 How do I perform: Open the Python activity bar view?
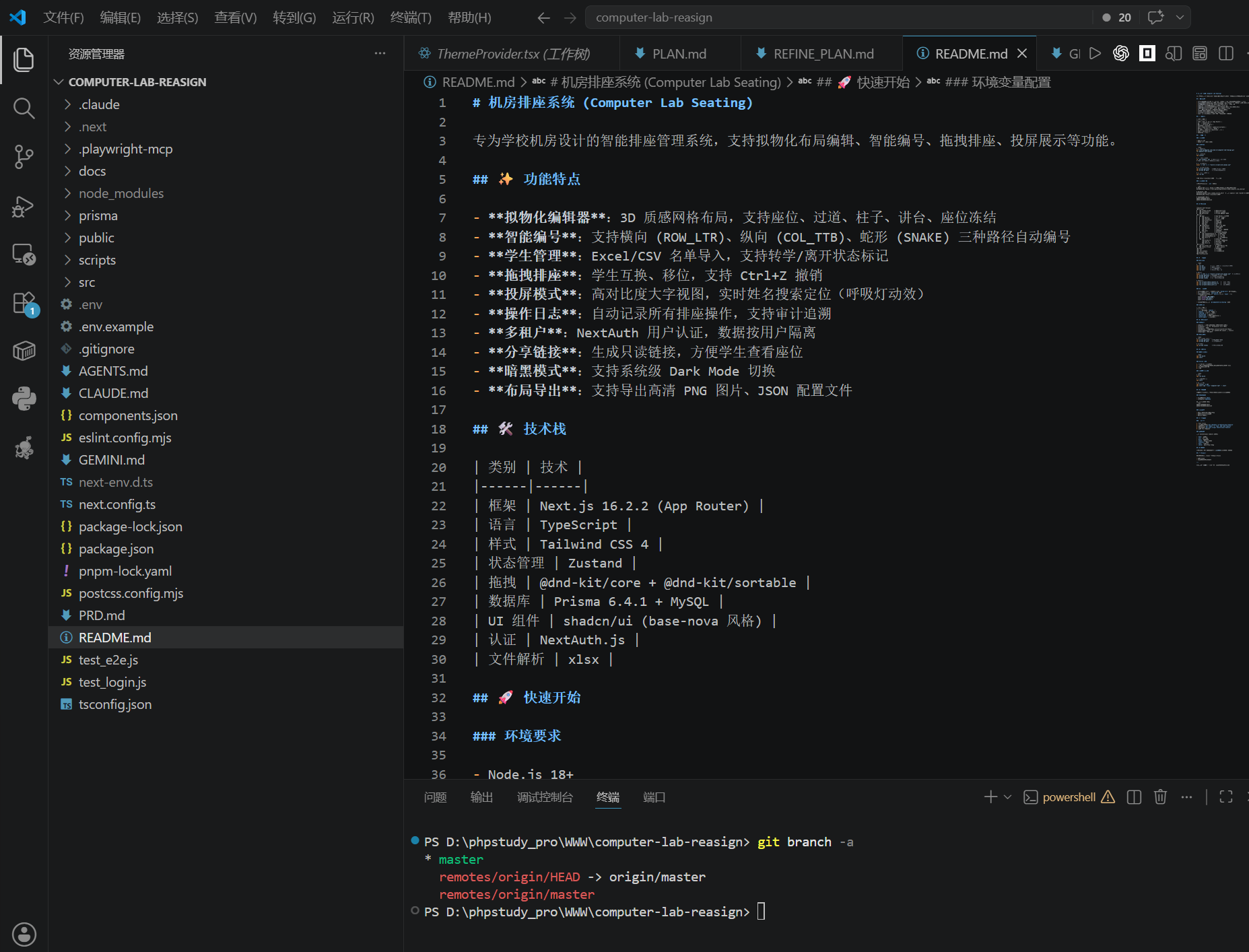(x=24, y=399)
